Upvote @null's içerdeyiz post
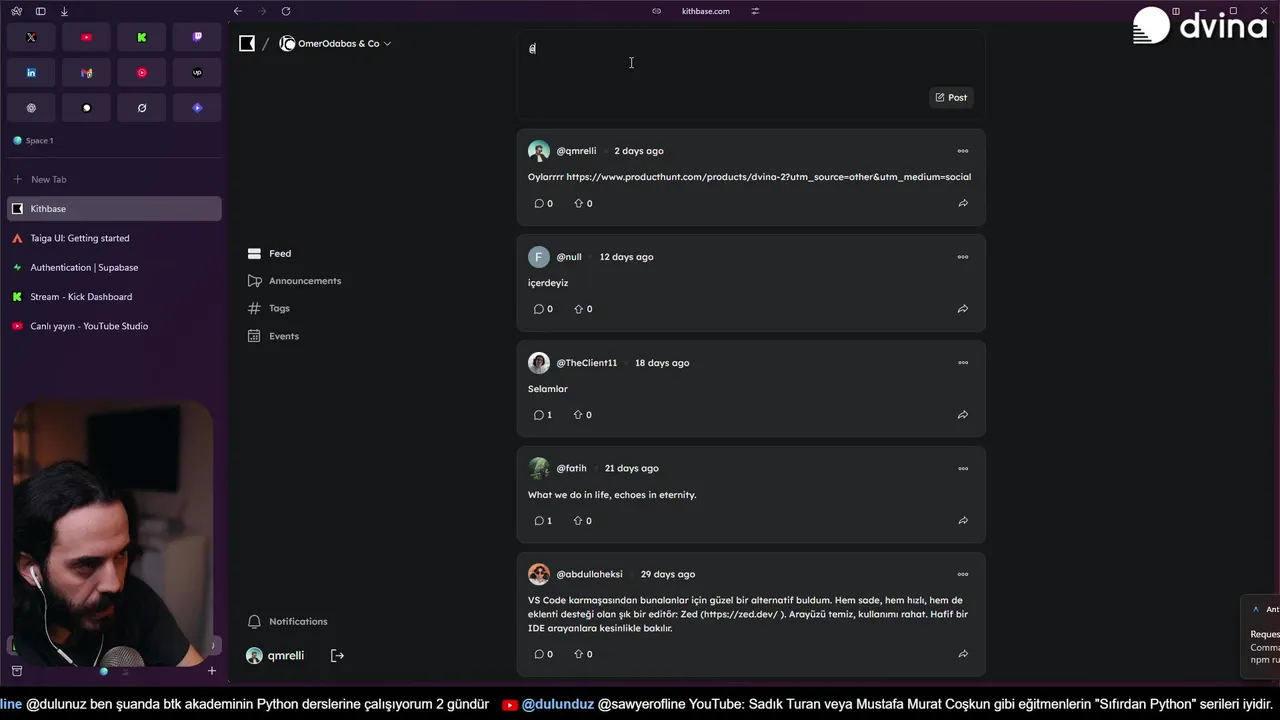The height and width of the screenshot is (720, 1280). click(x=583, y=309)
